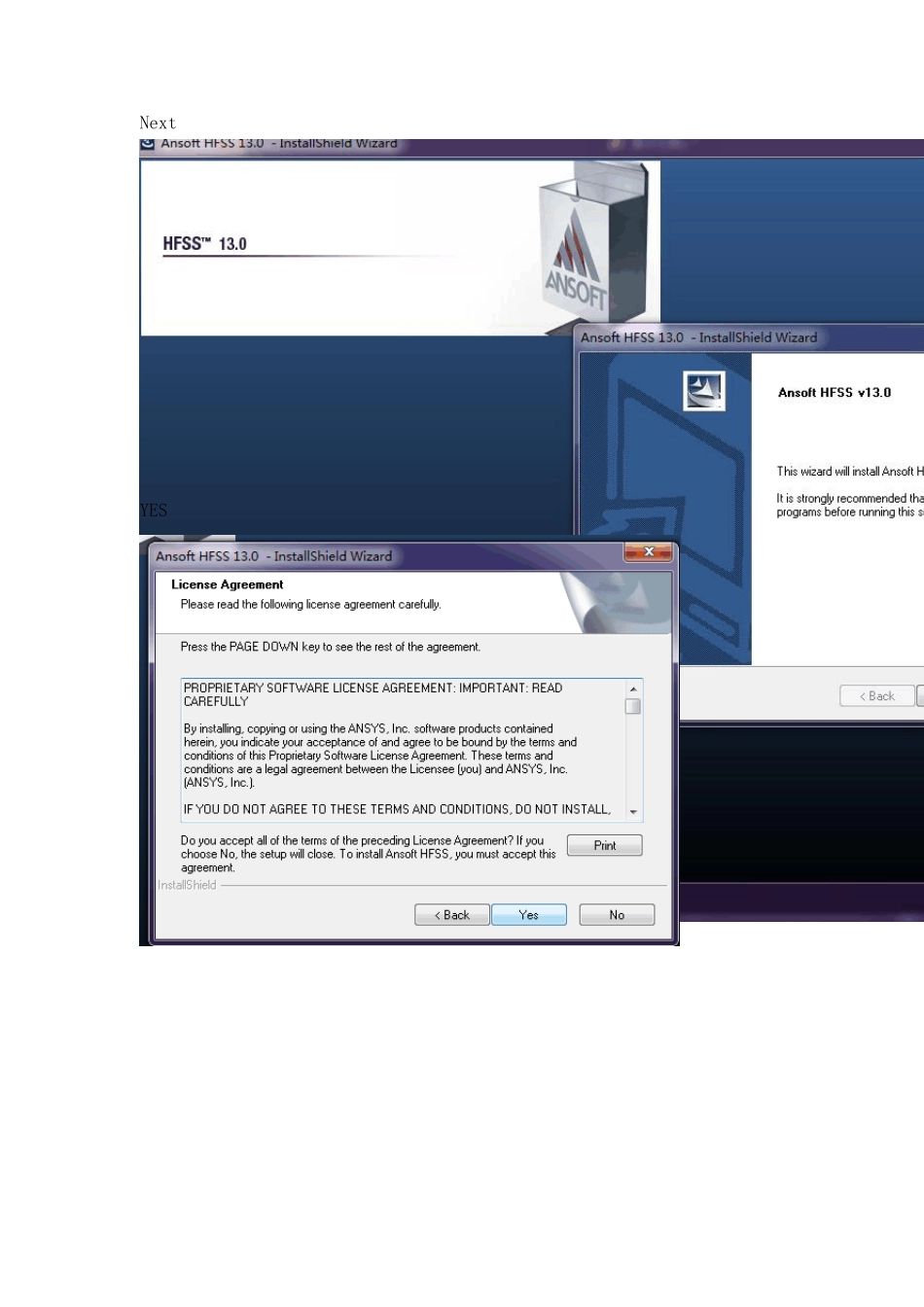Click the license text scrollbar down arrow
Image resolution: width=924 pixels, height=1307 pixels.
(633, 812)
